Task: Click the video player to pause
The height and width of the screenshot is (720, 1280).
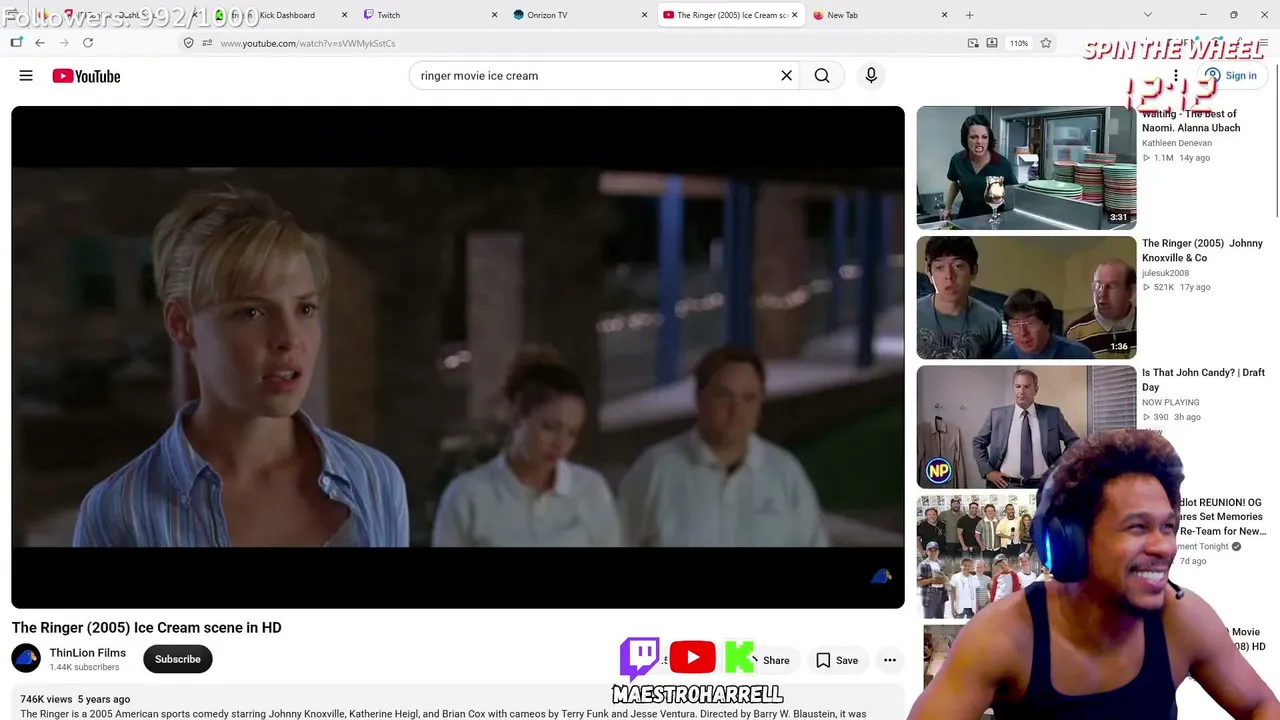Action: [458, 357]
